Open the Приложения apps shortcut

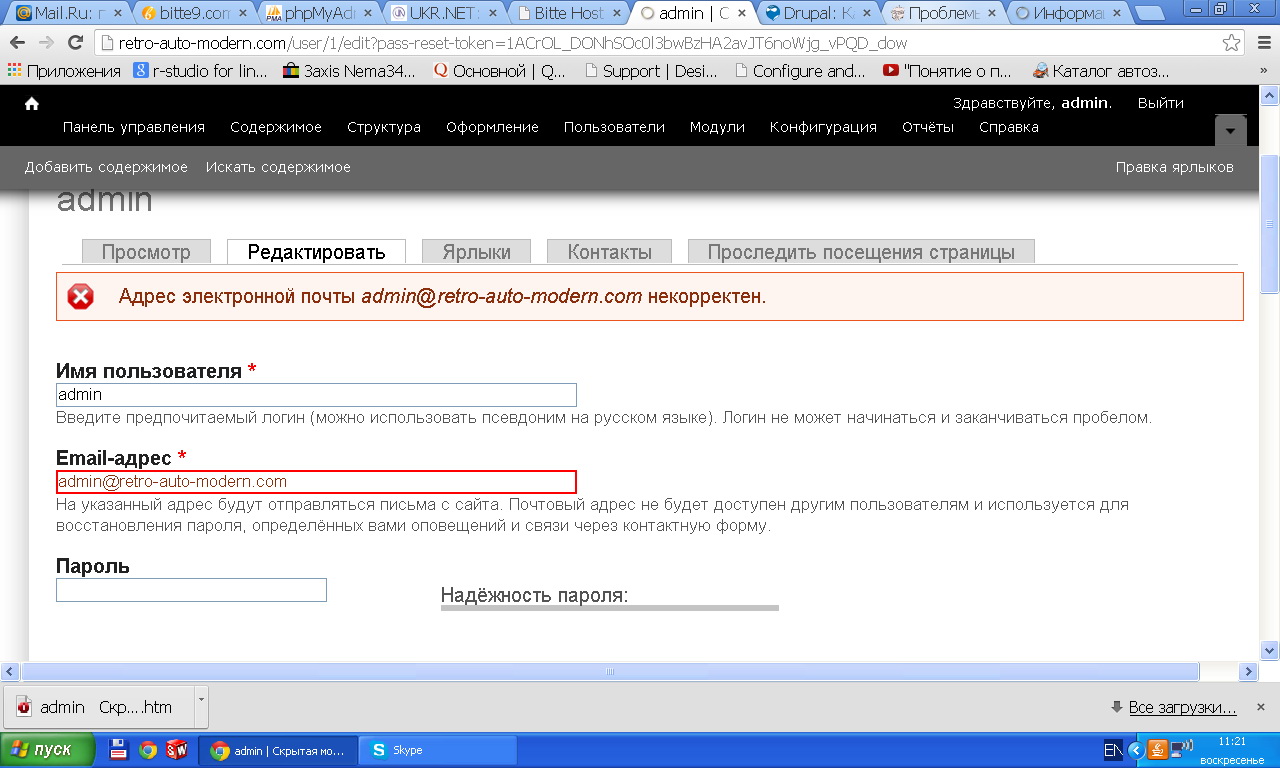[x=64, y=71]
